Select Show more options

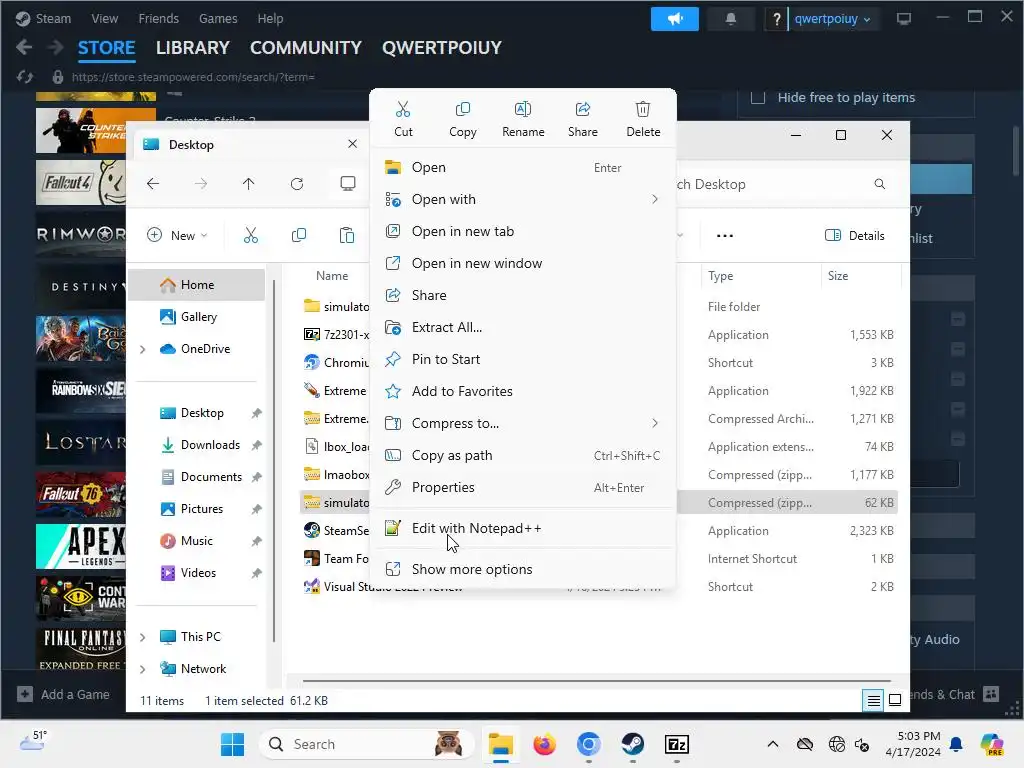[x=522, y=569]
